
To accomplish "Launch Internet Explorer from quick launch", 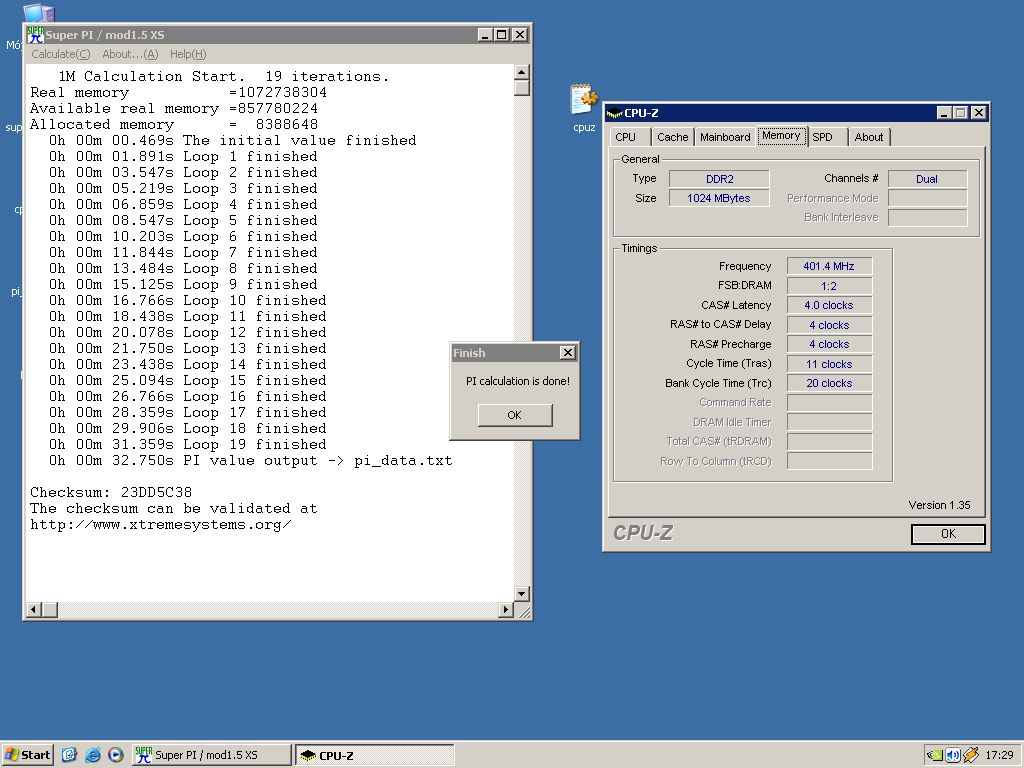I will (x=93, y=755).
